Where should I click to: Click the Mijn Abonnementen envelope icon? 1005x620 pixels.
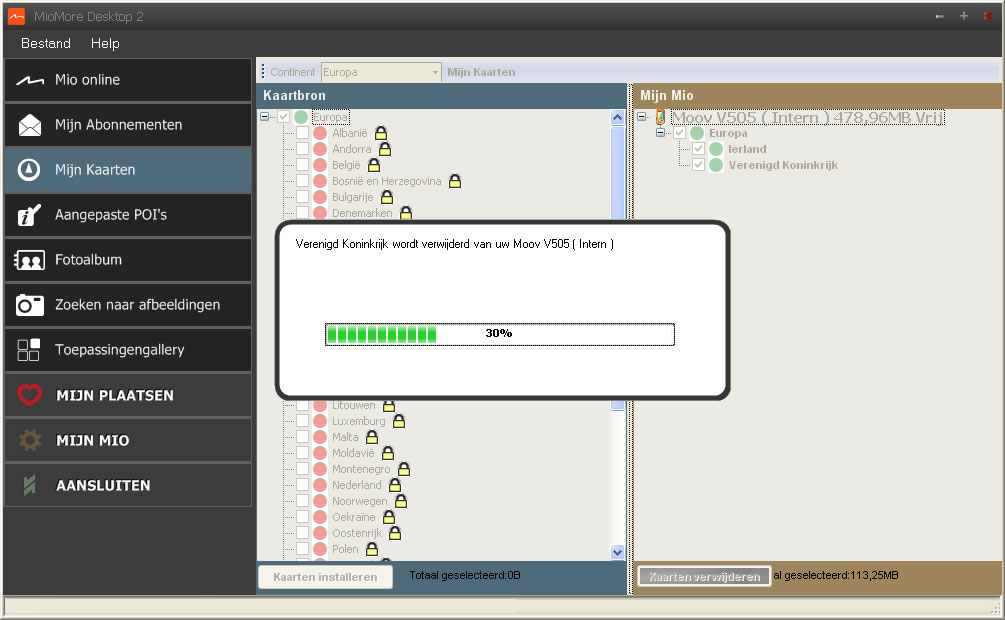pos(29,125)
